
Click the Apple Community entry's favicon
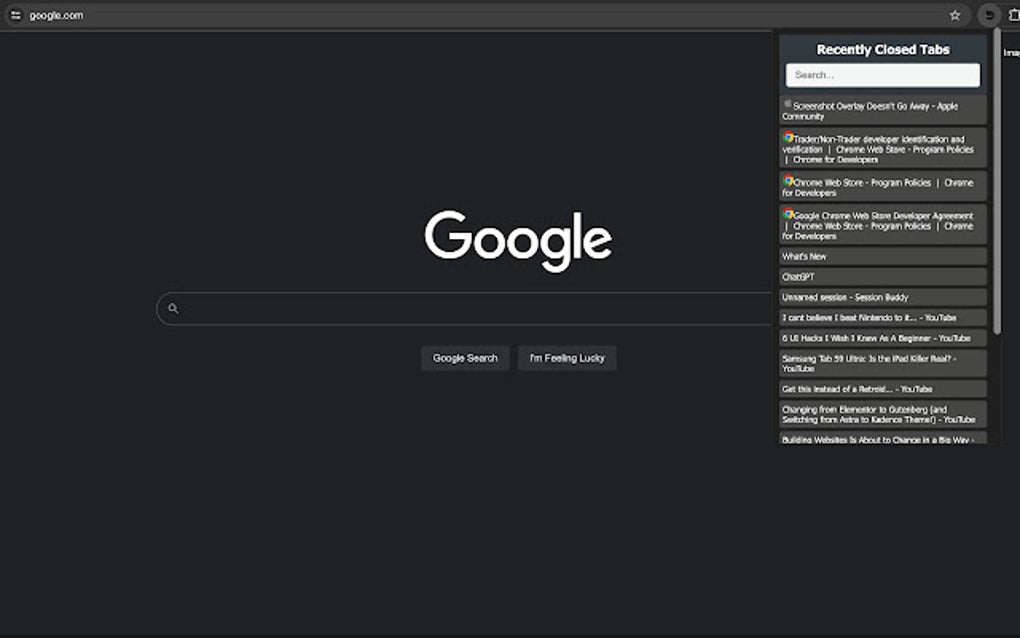click(787, 103)
